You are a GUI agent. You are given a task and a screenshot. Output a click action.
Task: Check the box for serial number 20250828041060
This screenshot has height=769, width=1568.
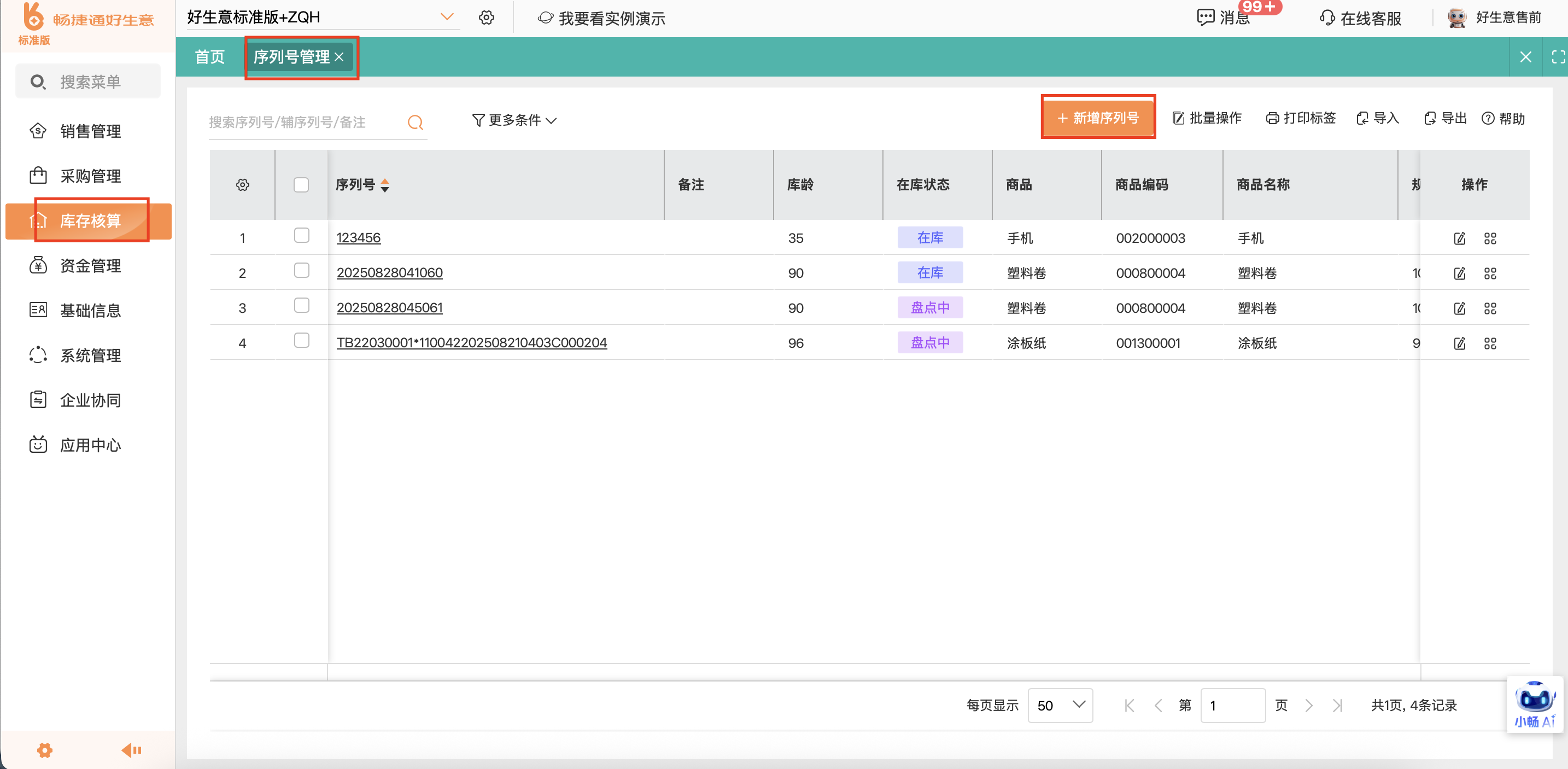pyautogui.click(x=301, y=271)
